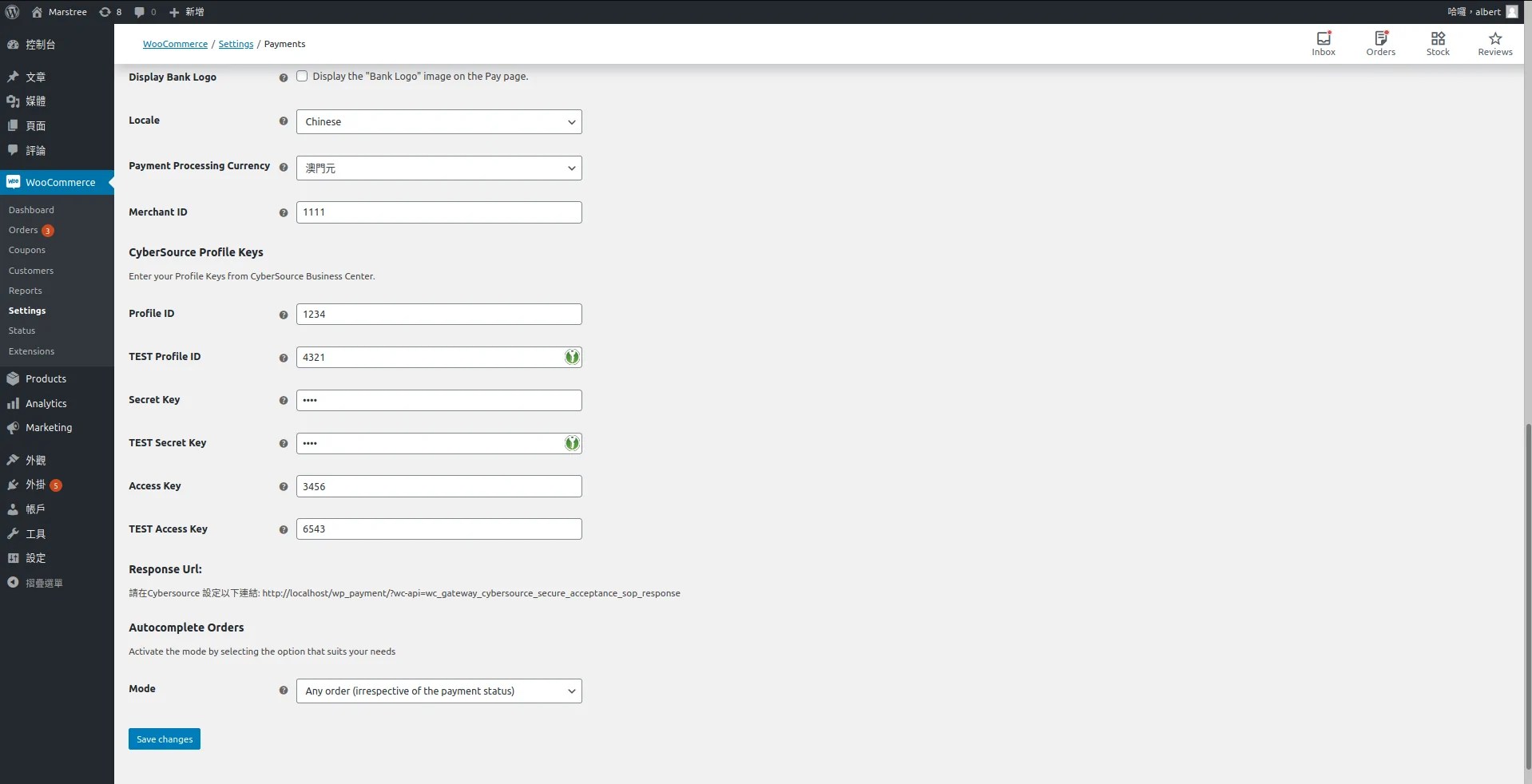The height and width of the screenshot is (784, 1532).
Task: Open the Payment Processing Currency dropdown
Action: (x=439, y=168)
